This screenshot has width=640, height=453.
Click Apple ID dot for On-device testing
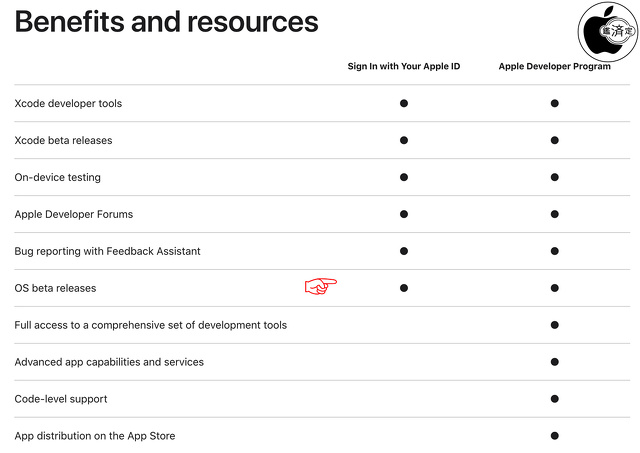404,177
